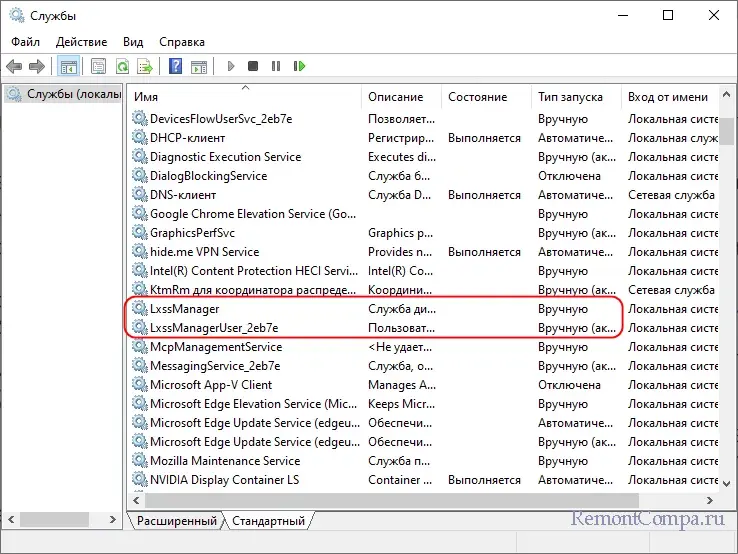
Task: Open the Файл menu
Action: coord(26,42)
